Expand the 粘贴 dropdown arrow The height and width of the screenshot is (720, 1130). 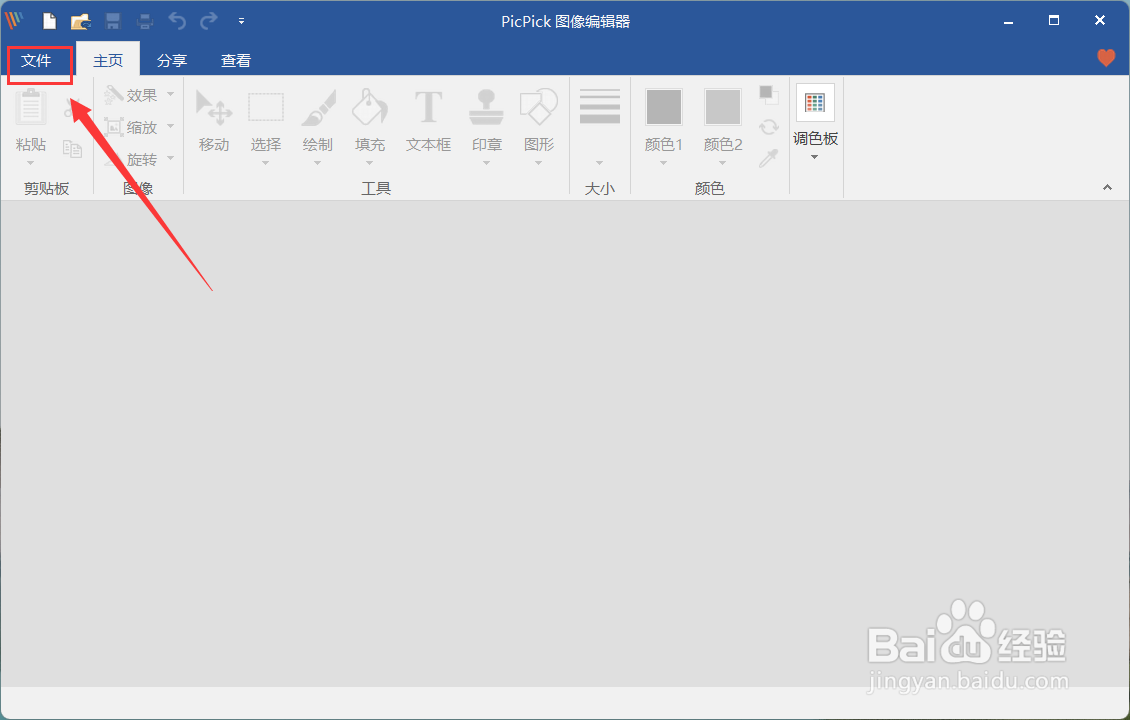(30, 163)
